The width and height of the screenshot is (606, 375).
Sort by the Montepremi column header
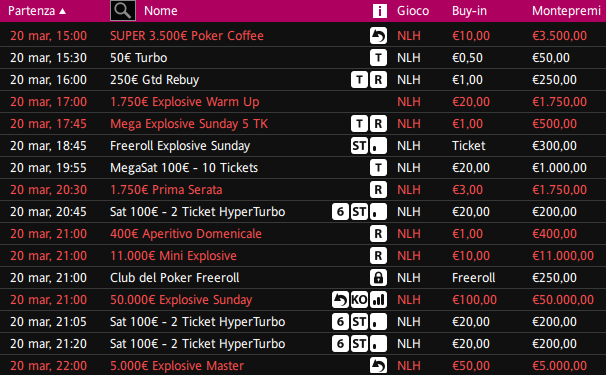tap(566, 11)
